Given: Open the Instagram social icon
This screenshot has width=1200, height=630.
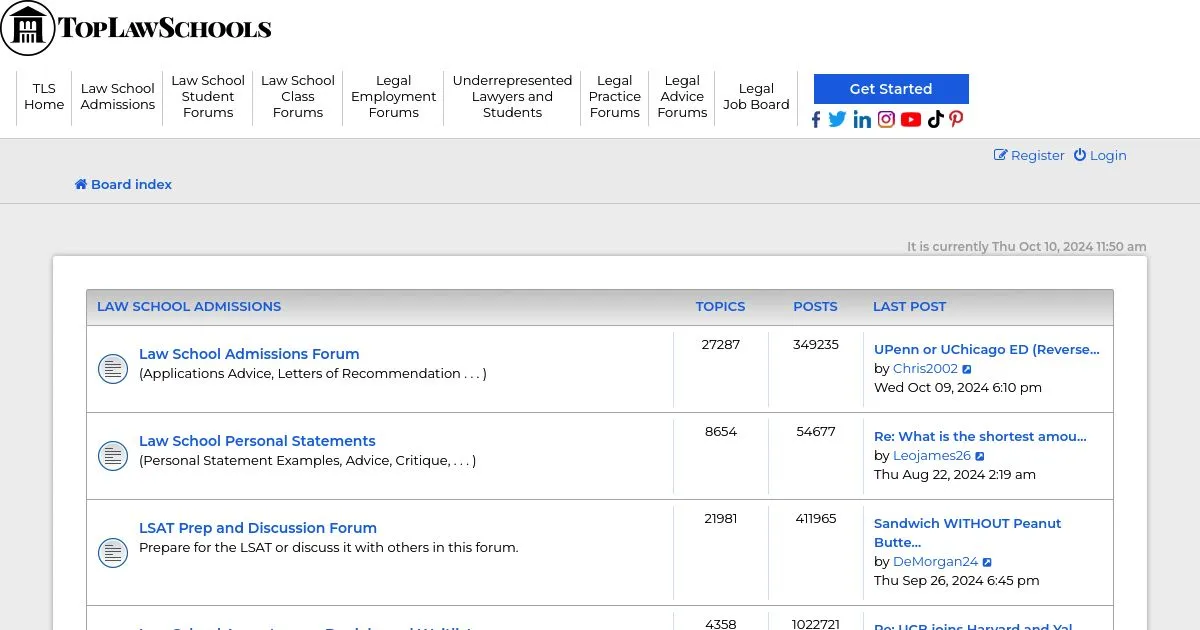Looking at the screenshot, I should click(x=886, y=120).
